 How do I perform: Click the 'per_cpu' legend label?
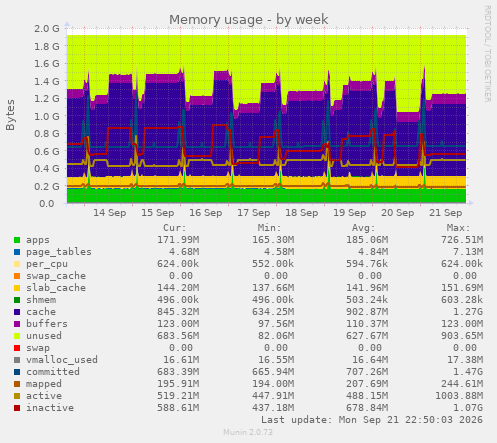[x=47, y=264]
